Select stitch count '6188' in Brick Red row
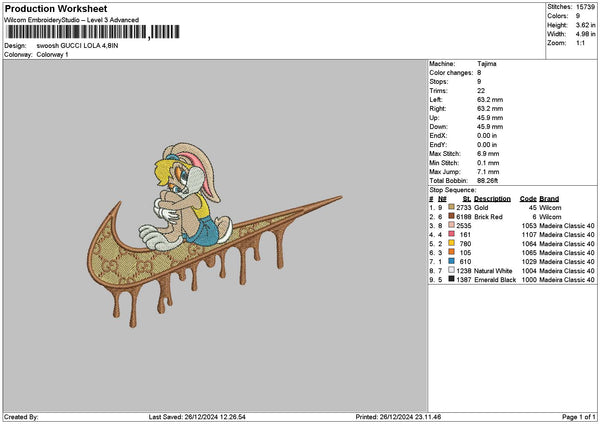Viewport: 600px width, 424px height. 463,217
